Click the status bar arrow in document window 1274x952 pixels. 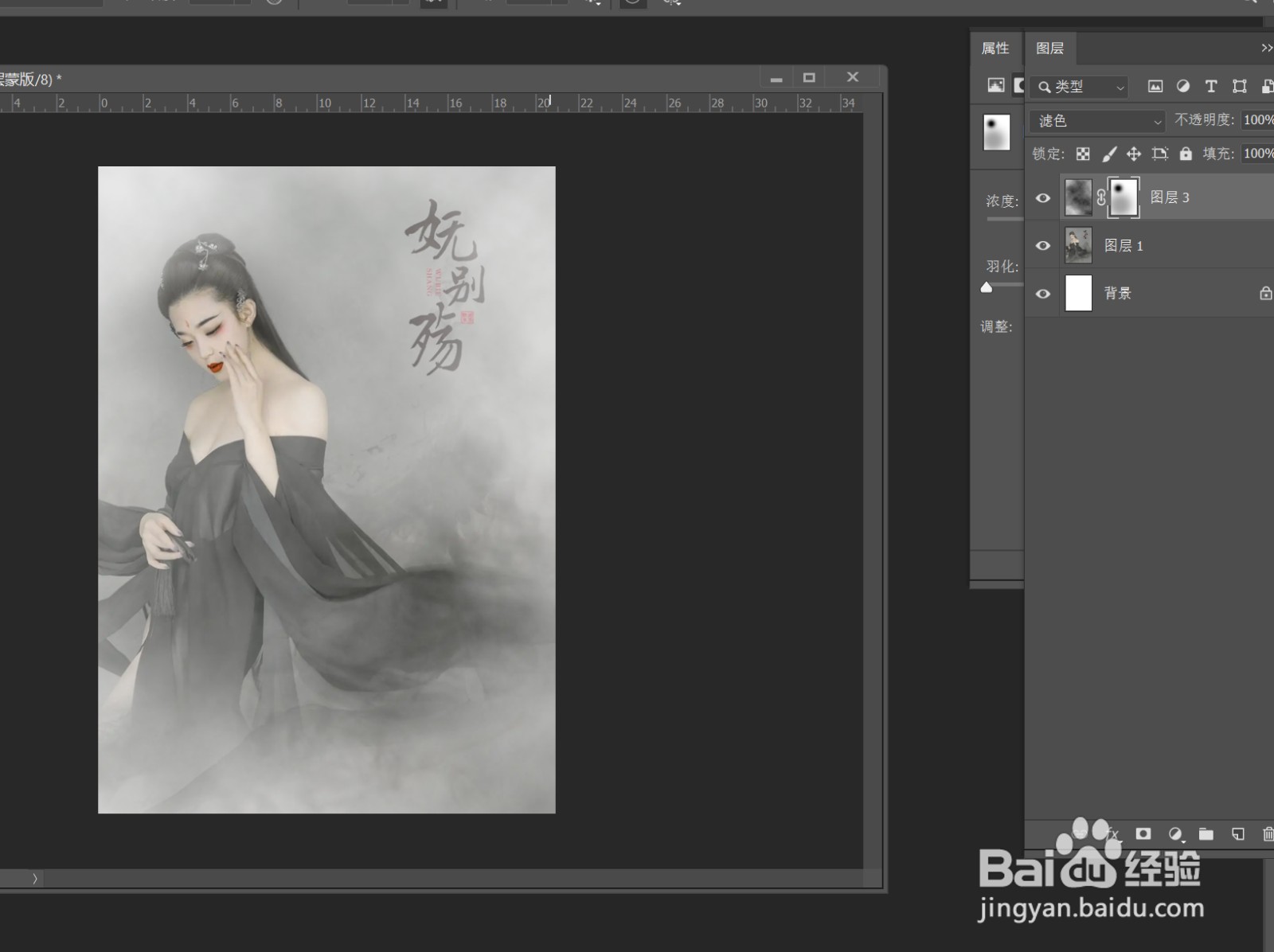coord(34,879)
